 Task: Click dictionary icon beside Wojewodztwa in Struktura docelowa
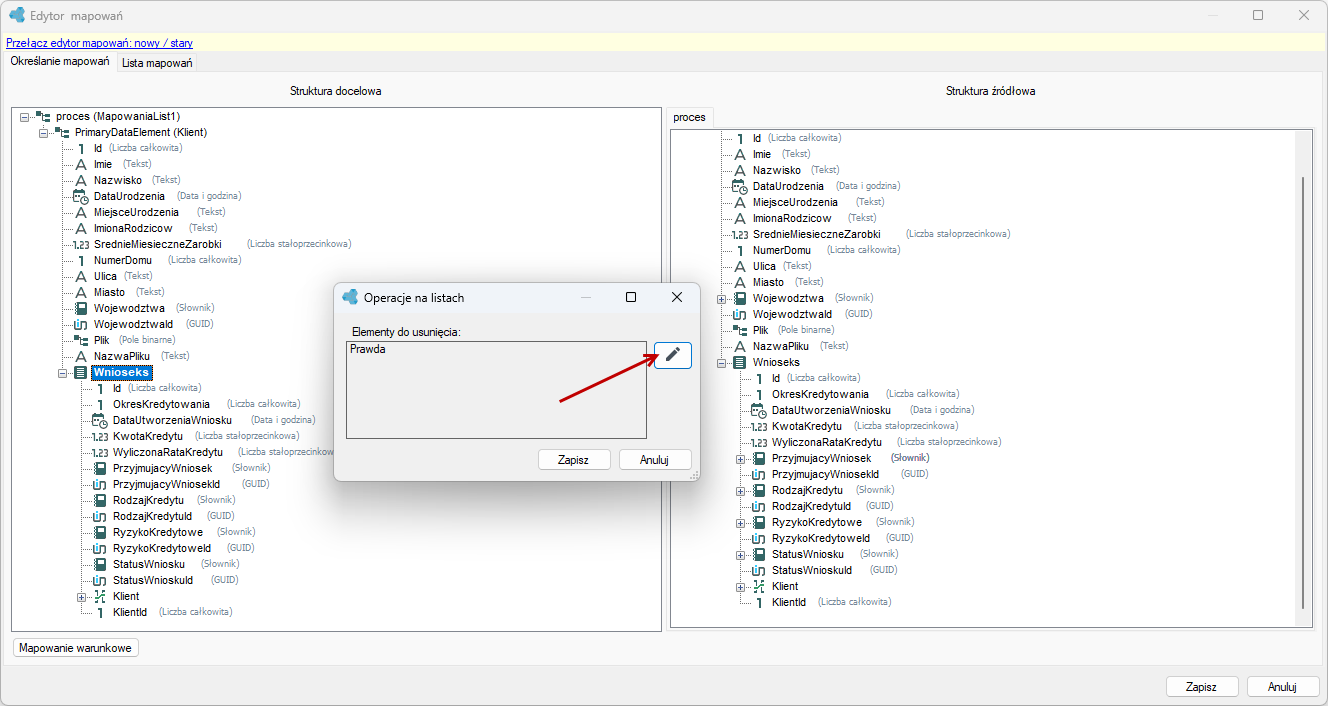coord(83,308)
